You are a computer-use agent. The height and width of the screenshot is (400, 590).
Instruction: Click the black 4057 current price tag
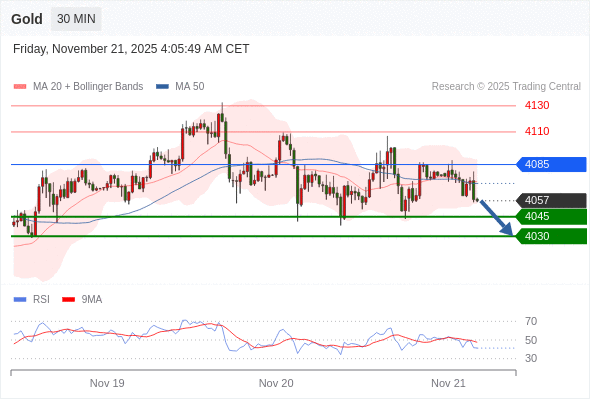point(551,200)
